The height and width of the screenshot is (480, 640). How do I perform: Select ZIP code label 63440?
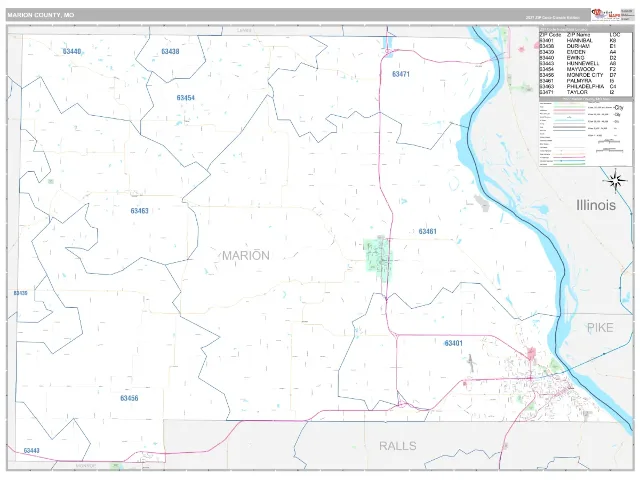72,51
